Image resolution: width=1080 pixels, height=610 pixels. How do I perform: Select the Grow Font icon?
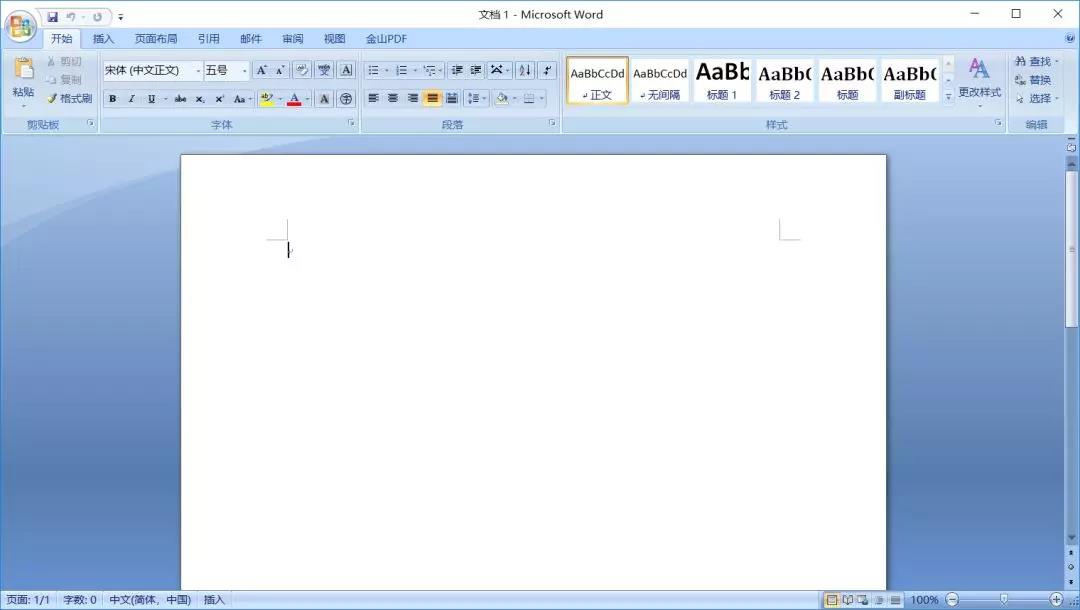(261, 69)
